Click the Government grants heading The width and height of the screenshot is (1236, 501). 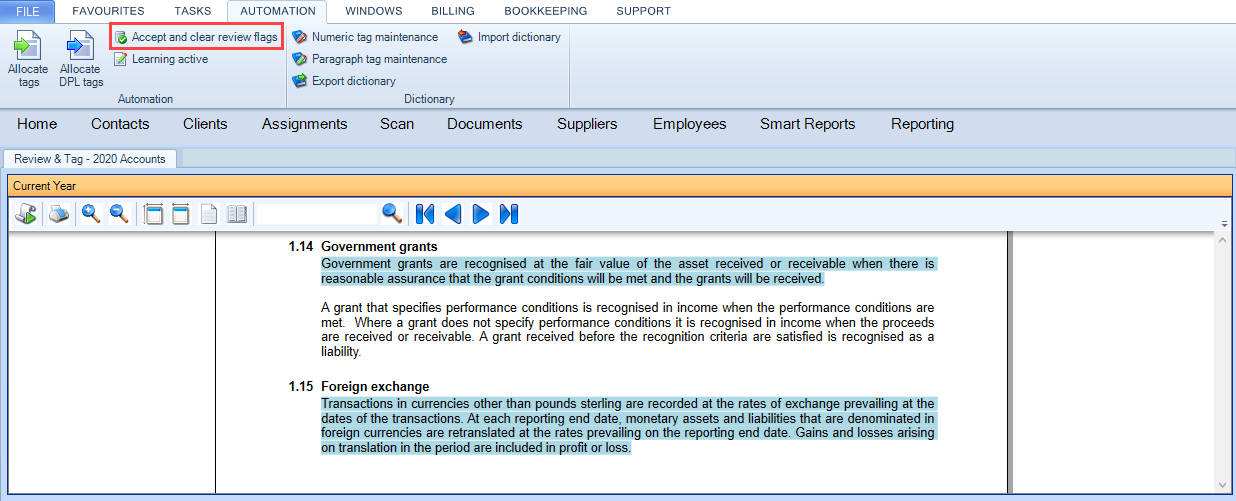click(x=379, y=247)
